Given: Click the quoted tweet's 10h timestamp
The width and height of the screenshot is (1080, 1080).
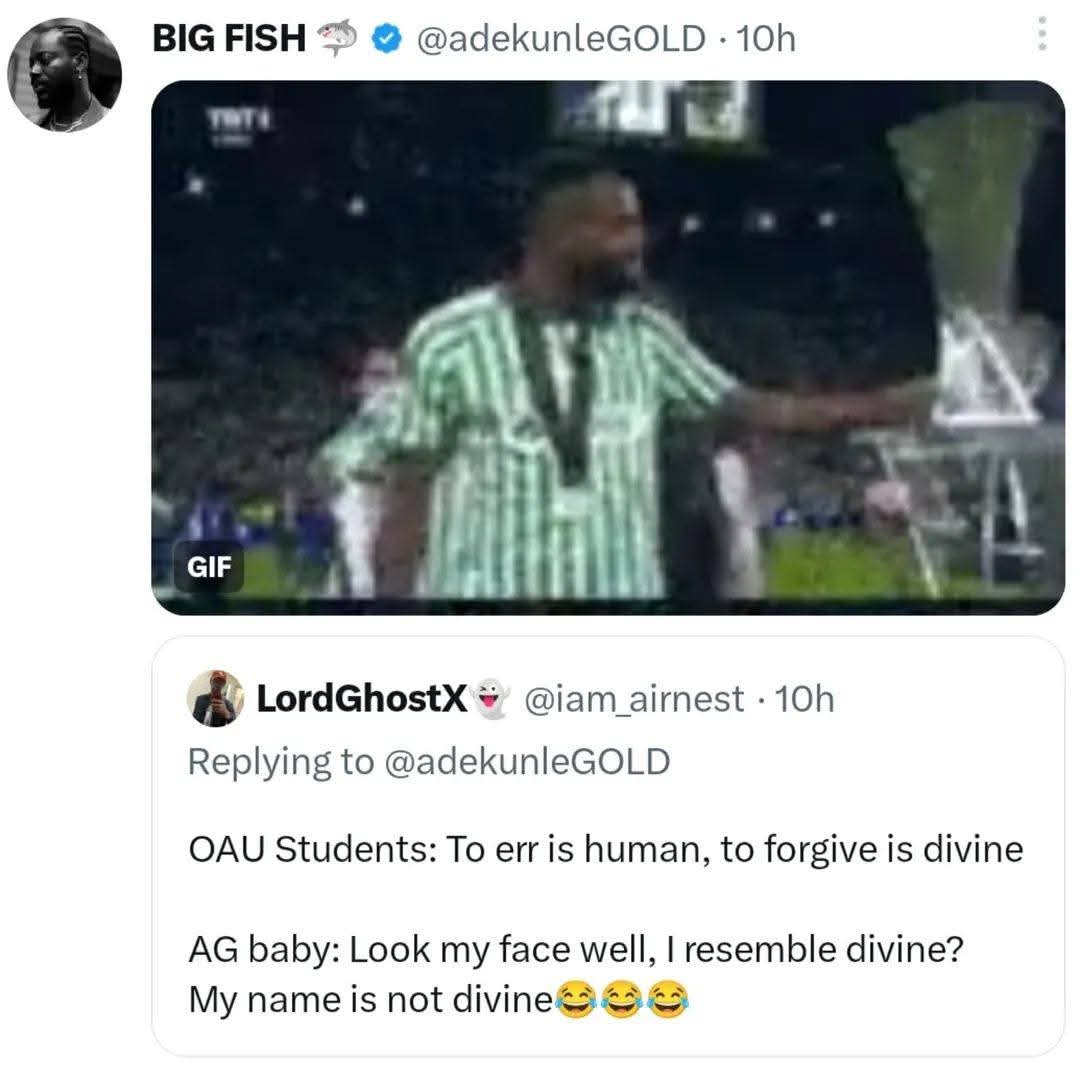Looking at the screenshot, I should point(804,698).
